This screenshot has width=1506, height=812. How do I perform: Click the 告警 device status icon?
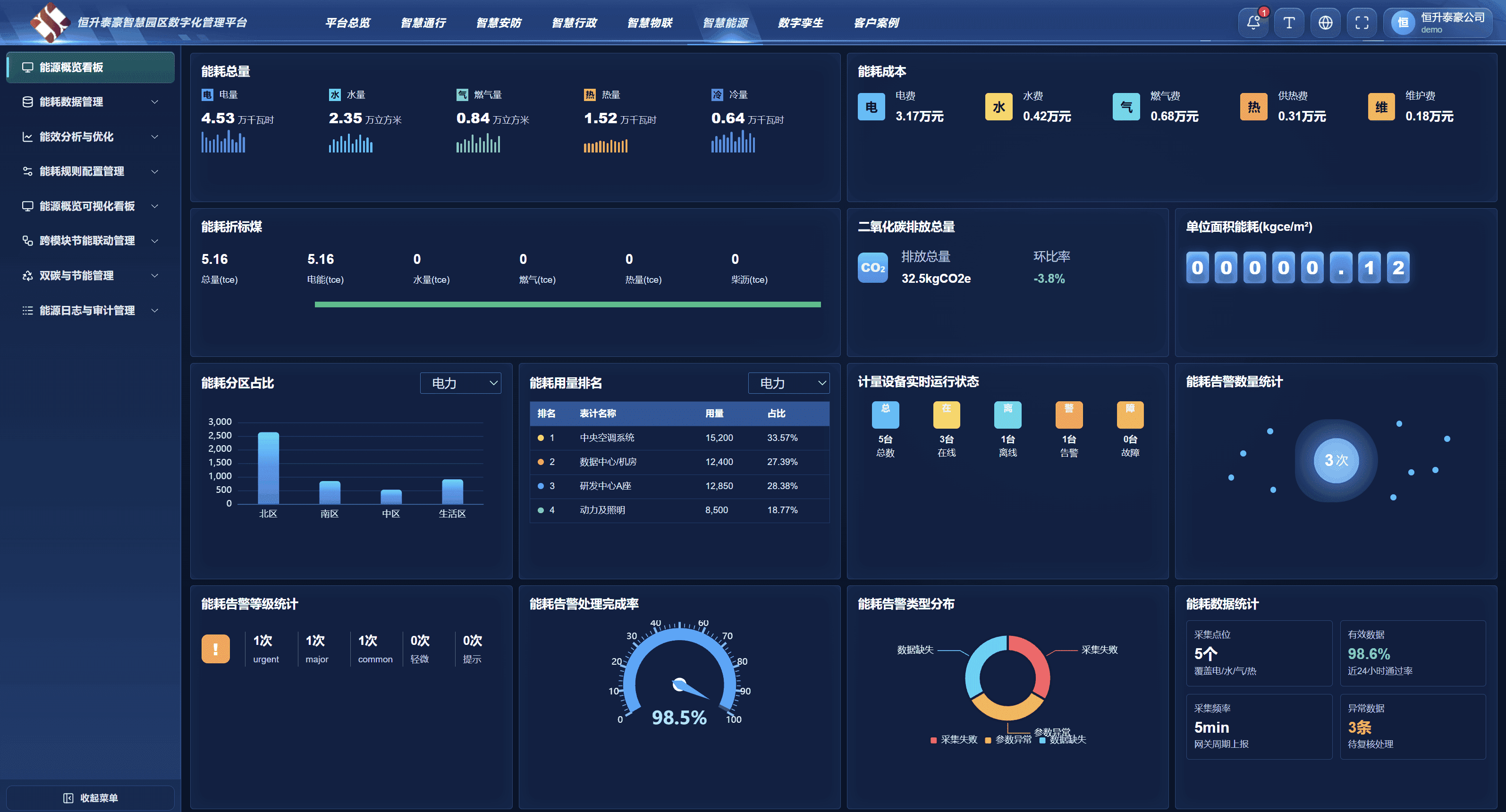(1069, 414)
